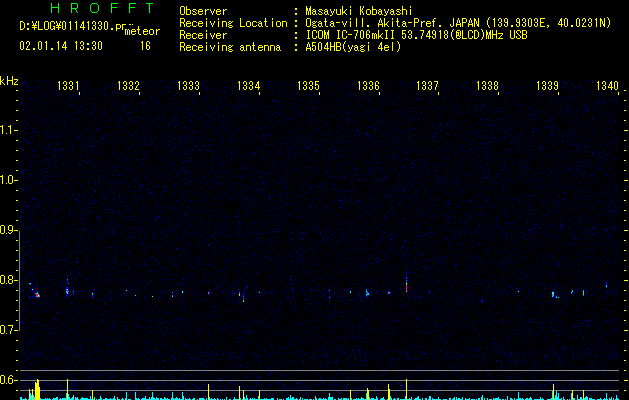The height and width of the screenshot is (400, 629).
Task: Click the gray frequency range bracket on left axis
Action: (x=19, y=281)
